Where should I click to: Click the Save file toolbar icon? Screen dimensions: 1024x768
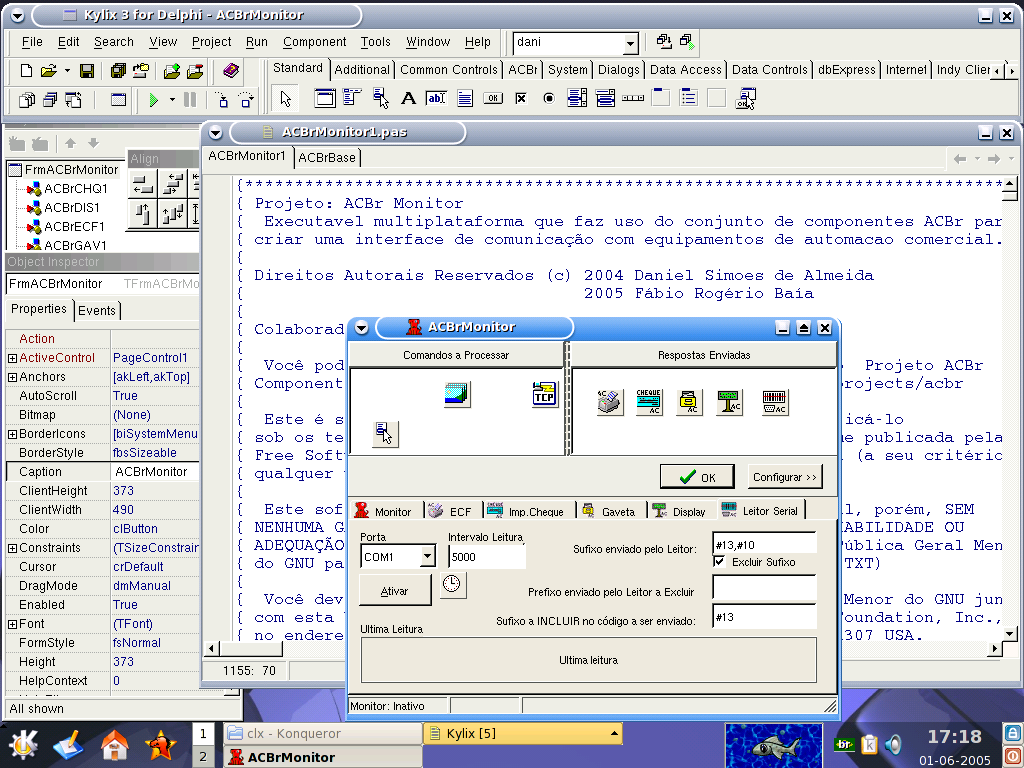click(87, 71)
